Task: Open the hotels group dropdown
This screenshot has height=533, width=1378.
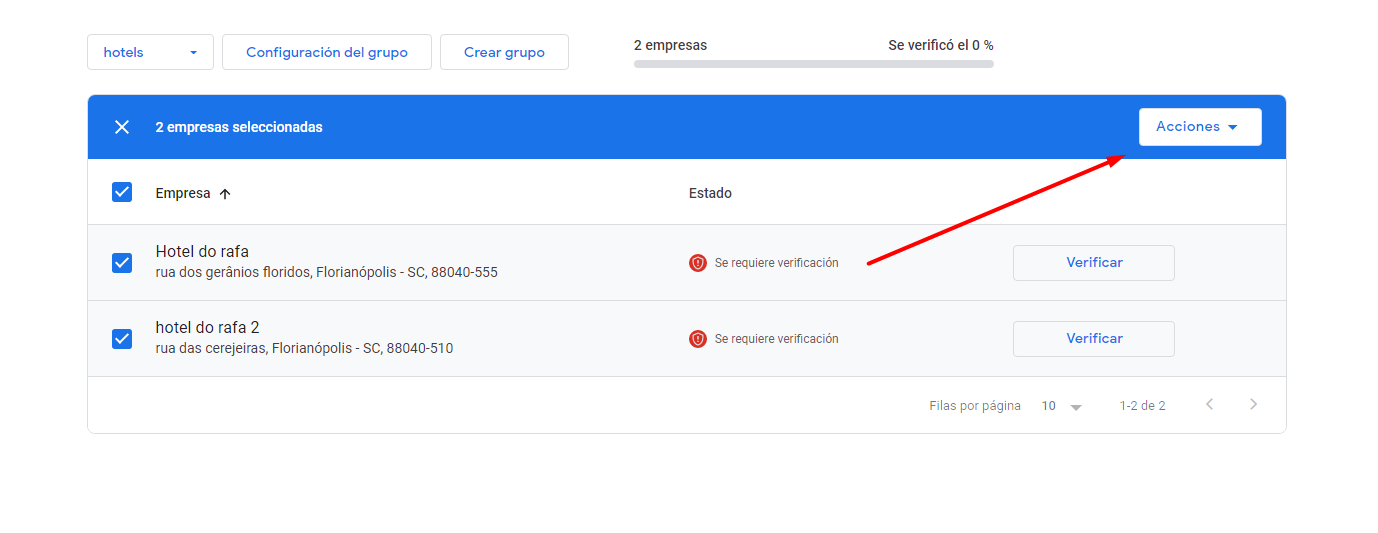Action: point(150,52)
